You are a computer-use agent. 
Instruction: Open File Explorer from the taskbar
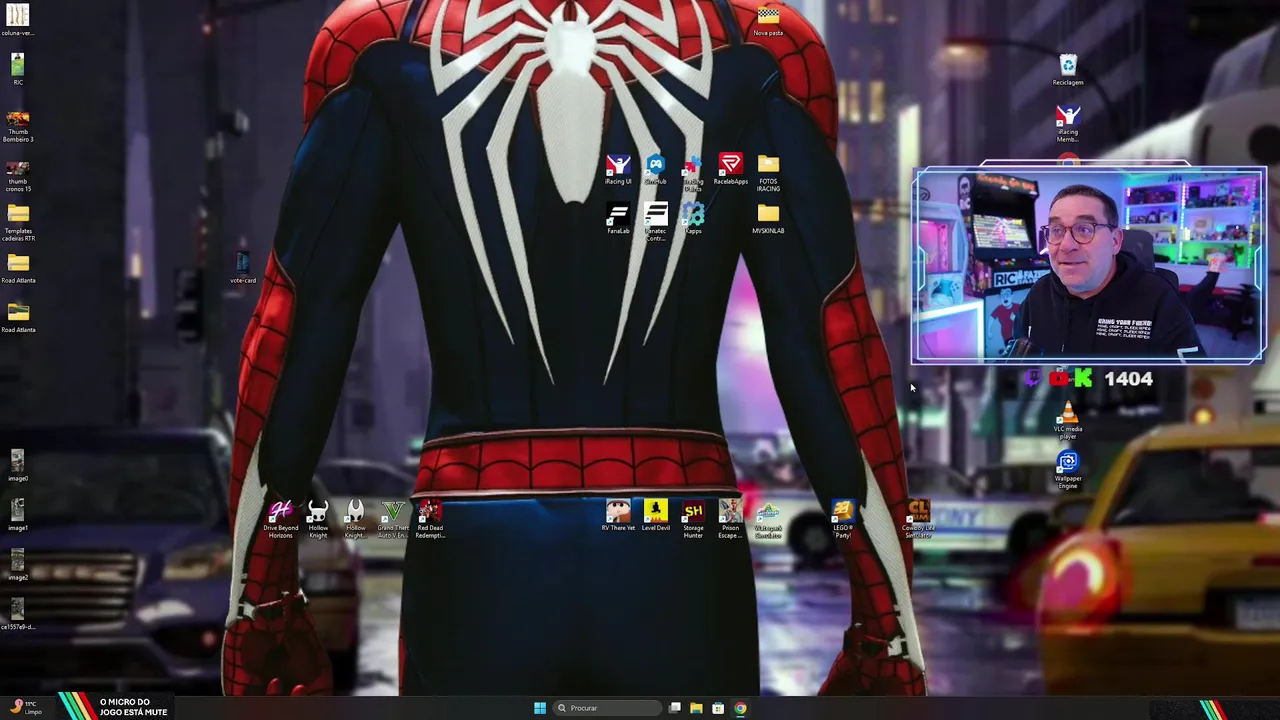696,708
